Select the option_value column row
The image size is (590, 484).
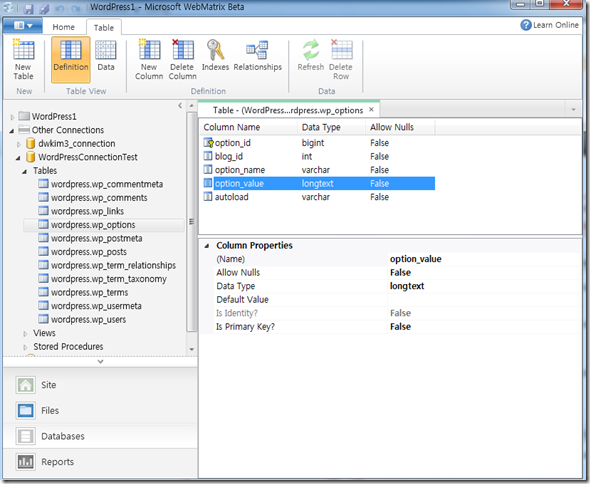[318, 184]
